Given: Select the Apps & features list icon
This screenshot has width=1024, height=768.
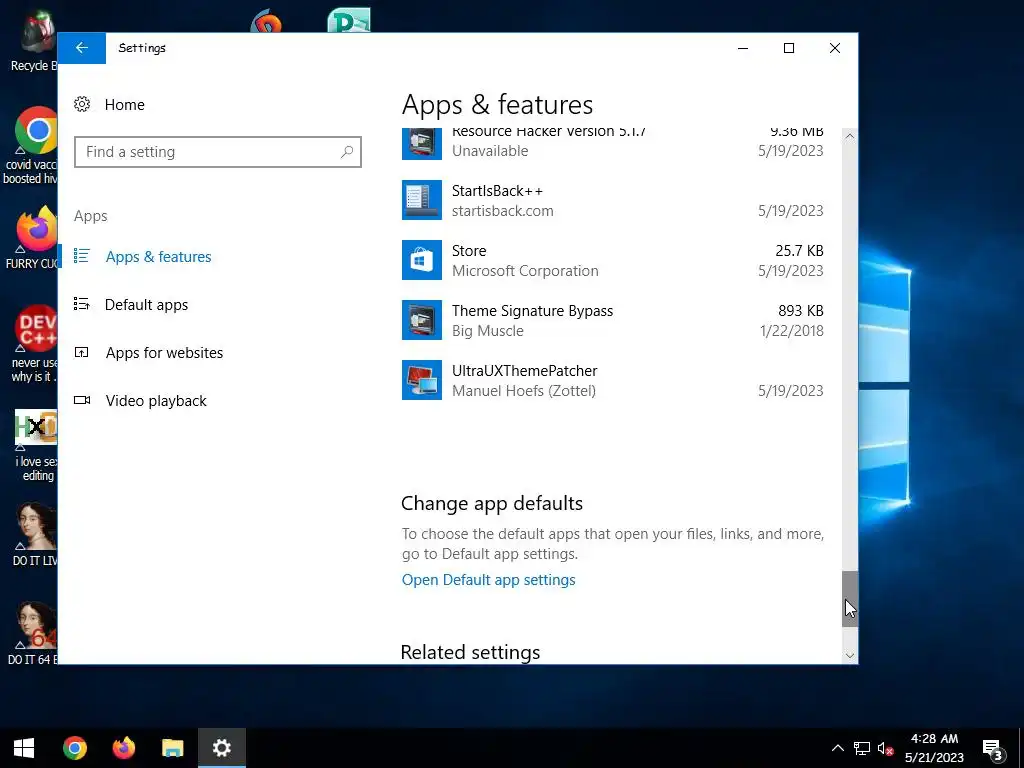Looking at the screenshot, I should pos(82,256).
